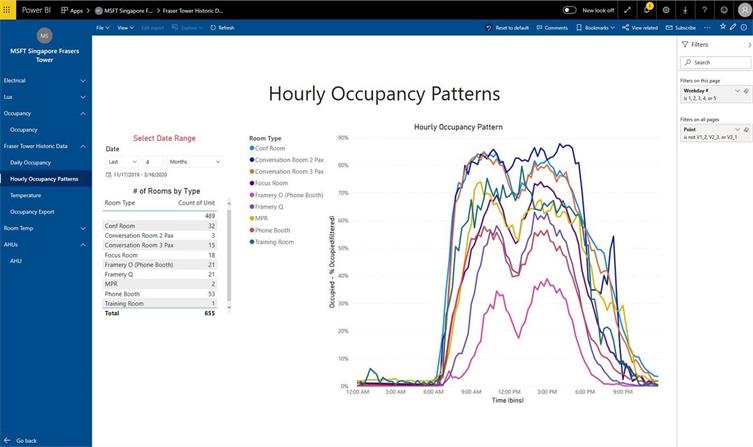Screen dimensions: 753x447
Task: Toggle the New look switch
Action: (569, 9)
